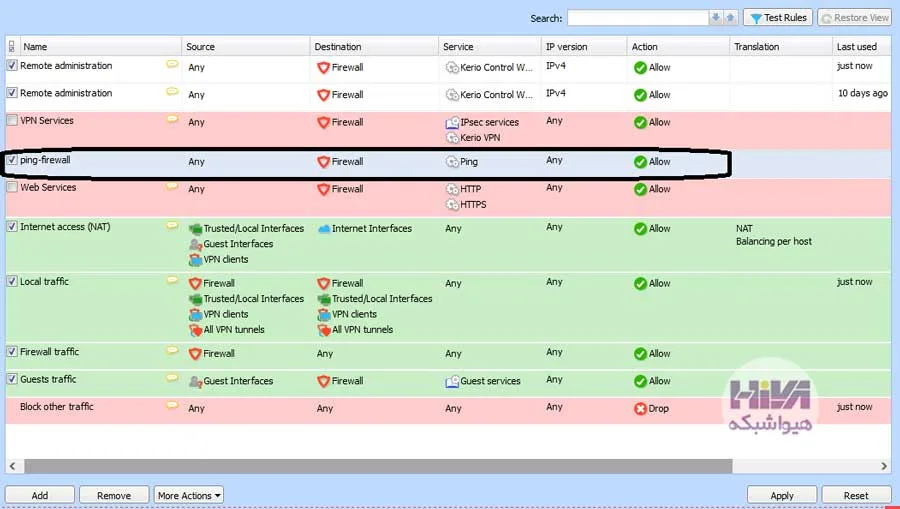Viewport: 900px width, 509px height.
Task: Toggle the Firewall traffic rule checkbox
Action: point(12,351)
